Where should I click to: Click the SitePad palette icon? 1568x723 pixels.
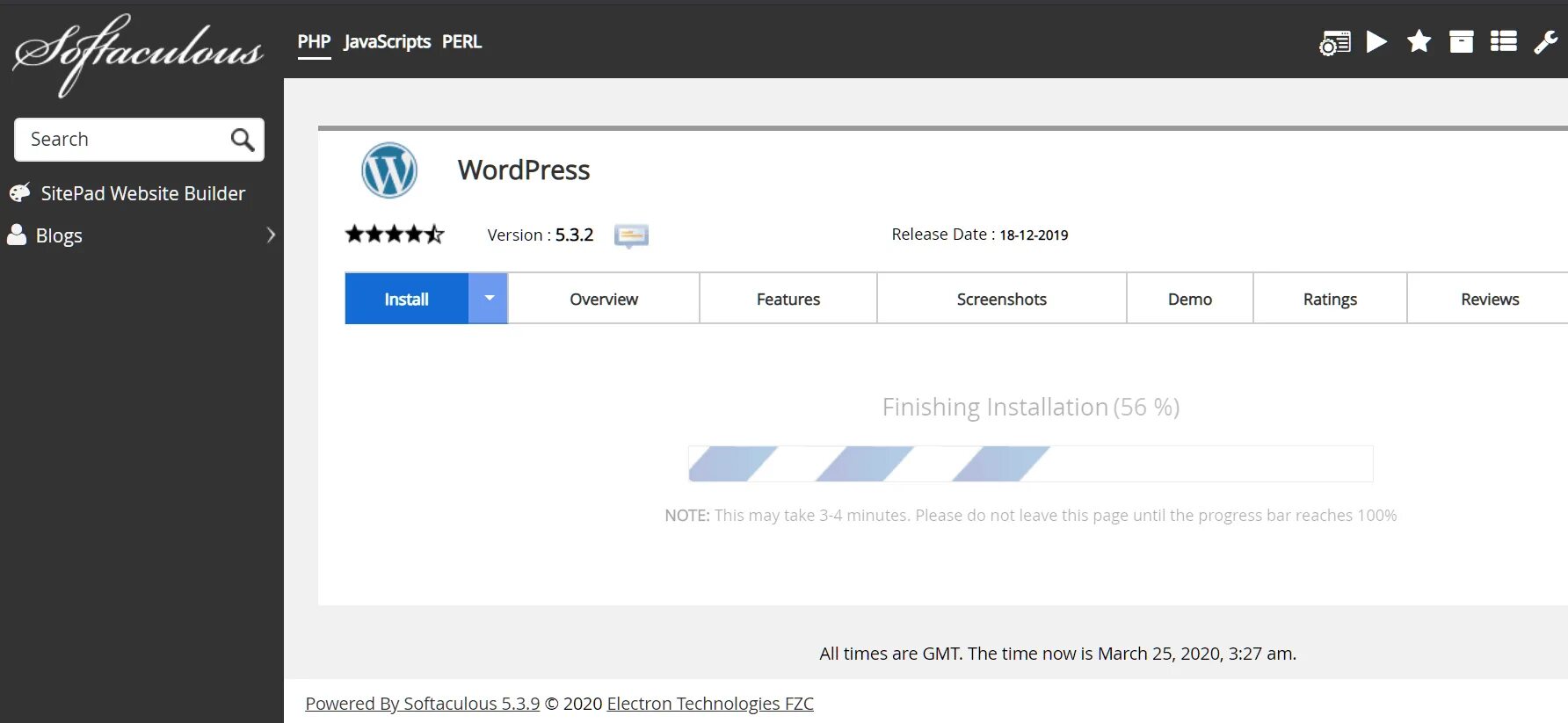tap(19, 192)
